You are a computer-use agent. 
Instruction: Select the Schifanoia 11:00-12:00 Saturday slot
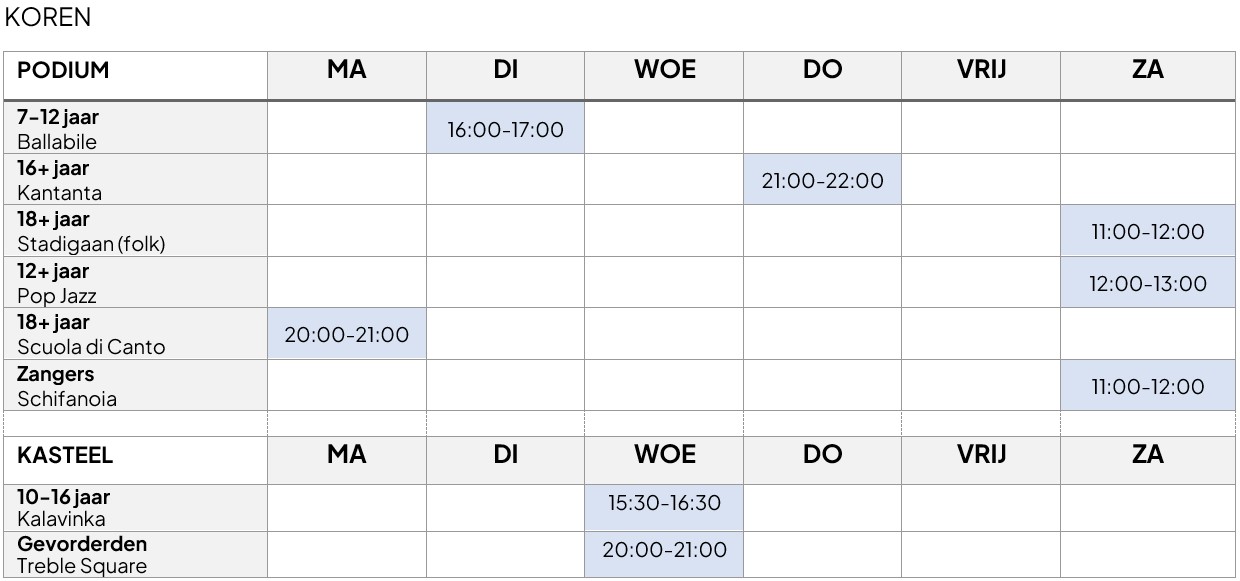coord(1147,386)
